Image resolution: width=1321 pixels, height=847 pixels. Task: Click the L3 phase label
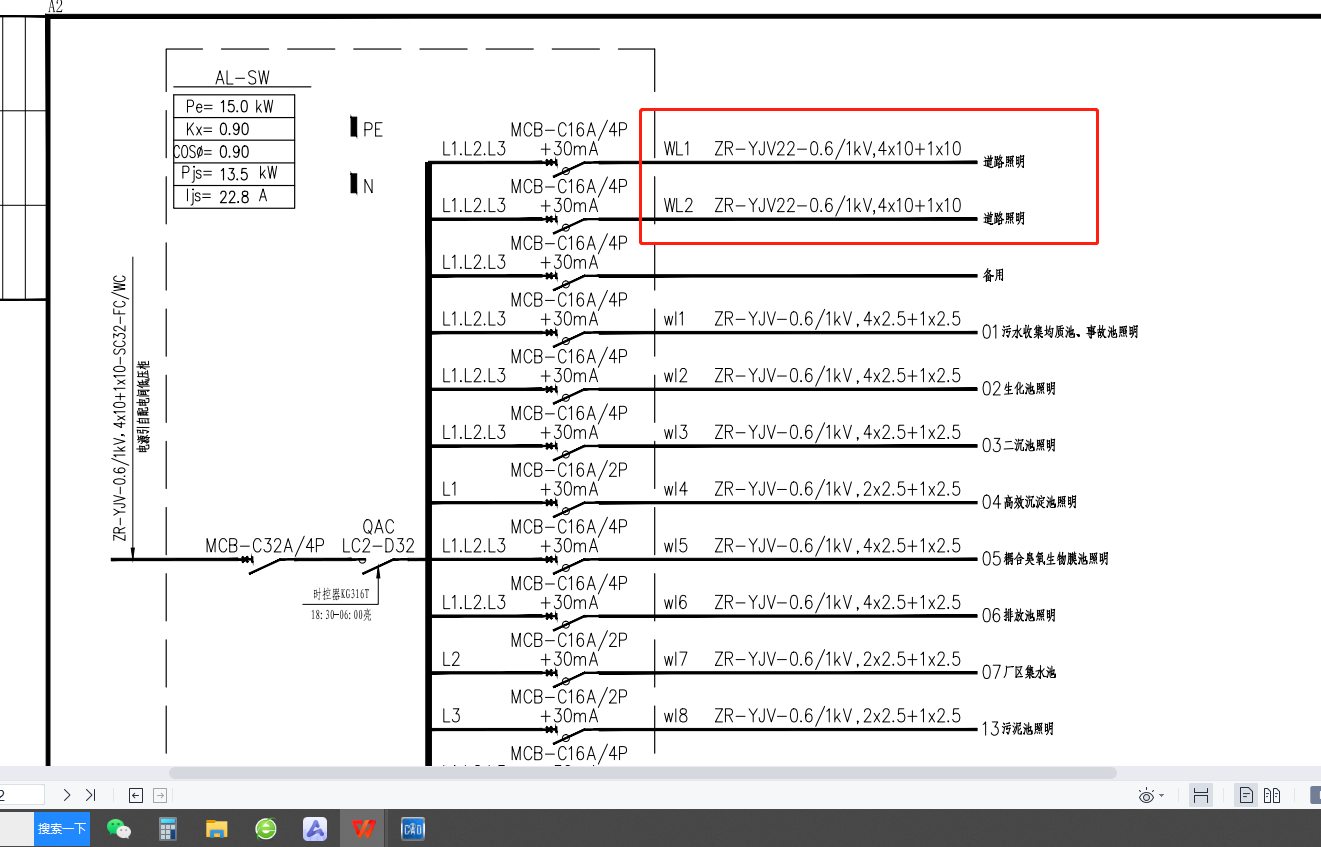click(451, 717)
